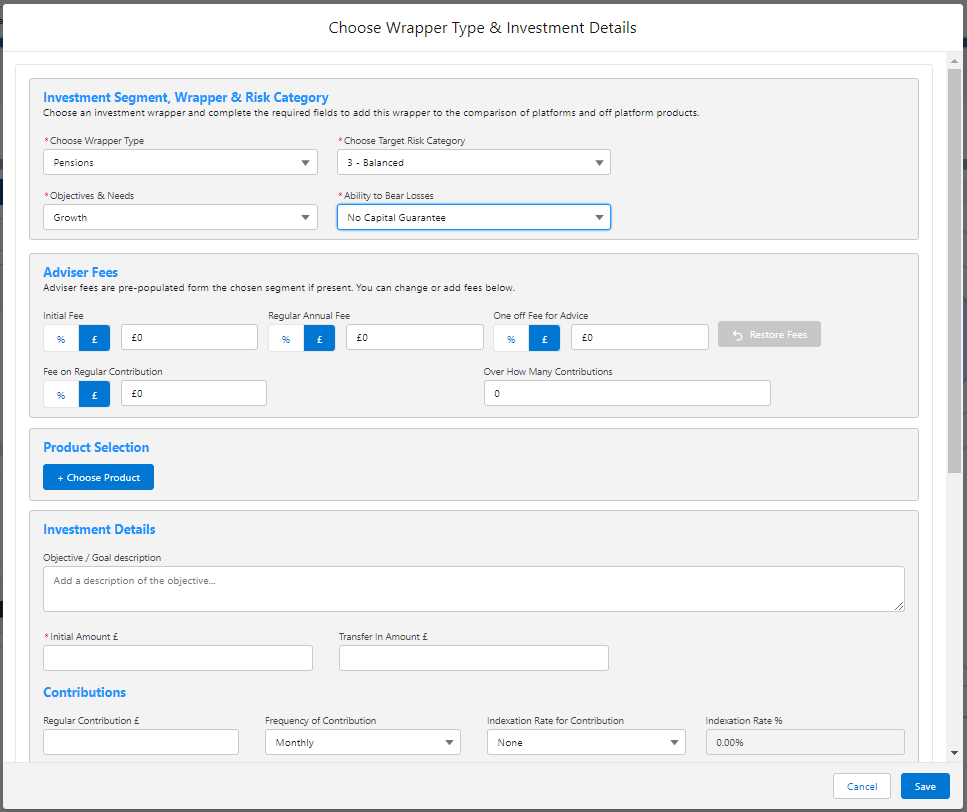Switch Initial Fee to percentage mode
The image size is (967, 812).
coord(60,339)
